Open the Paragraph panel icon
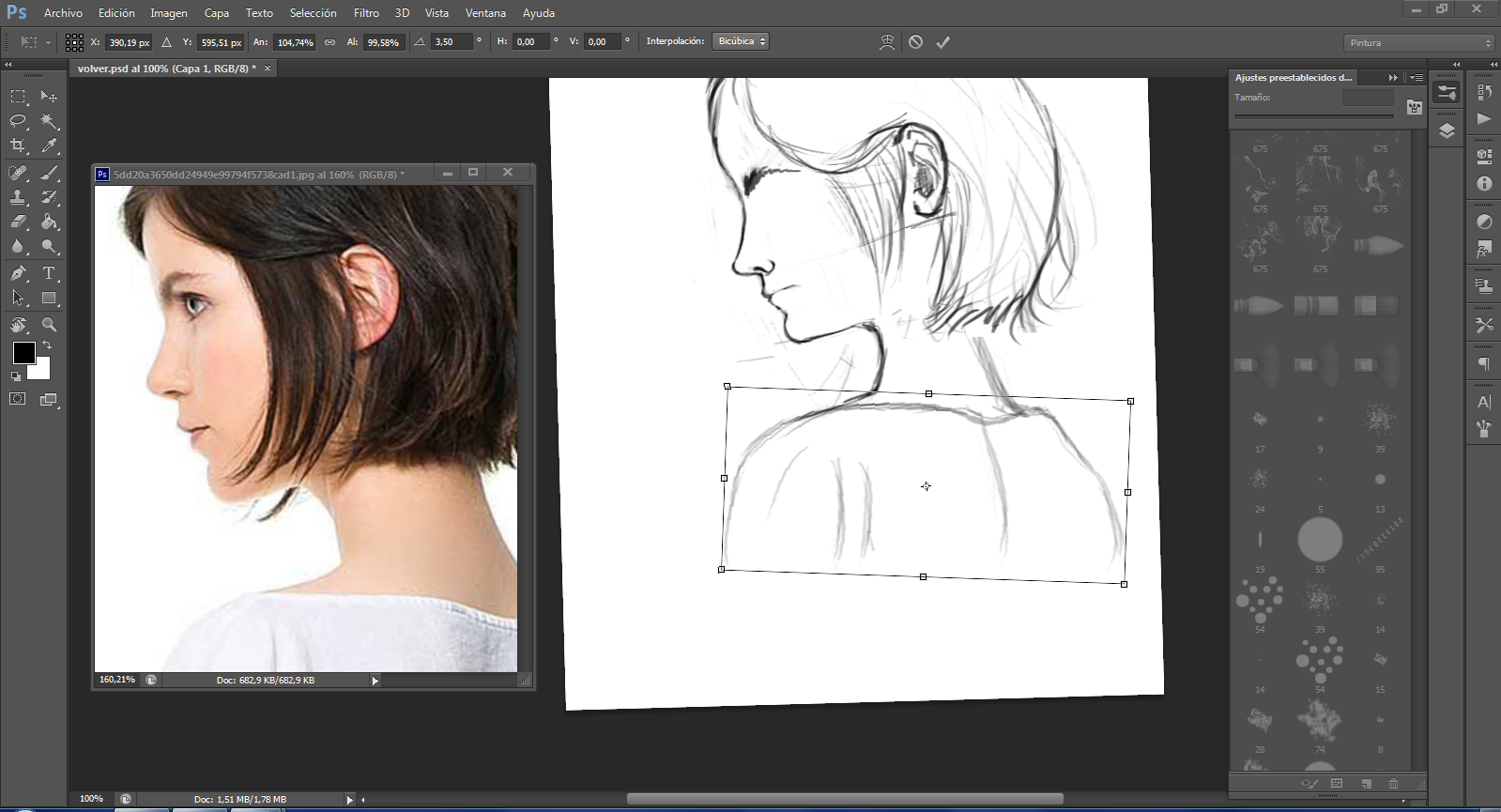1501x812 pixels. click(x=1484, y=364)
